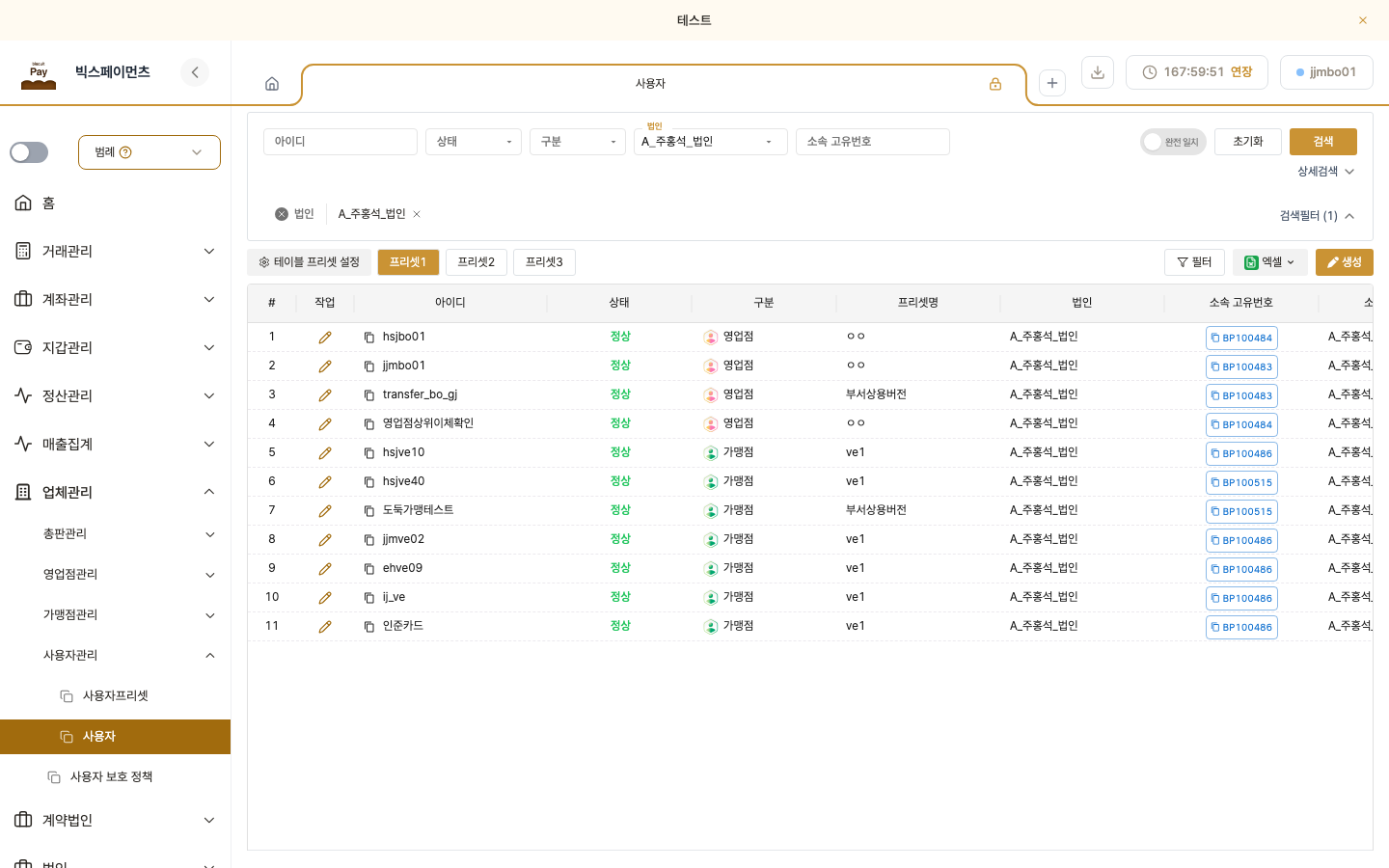Image resolution: width=1389 pixels, height=868 pixels.
Task: Expand 영업점관리 submenu
Action: pos(116,574)
